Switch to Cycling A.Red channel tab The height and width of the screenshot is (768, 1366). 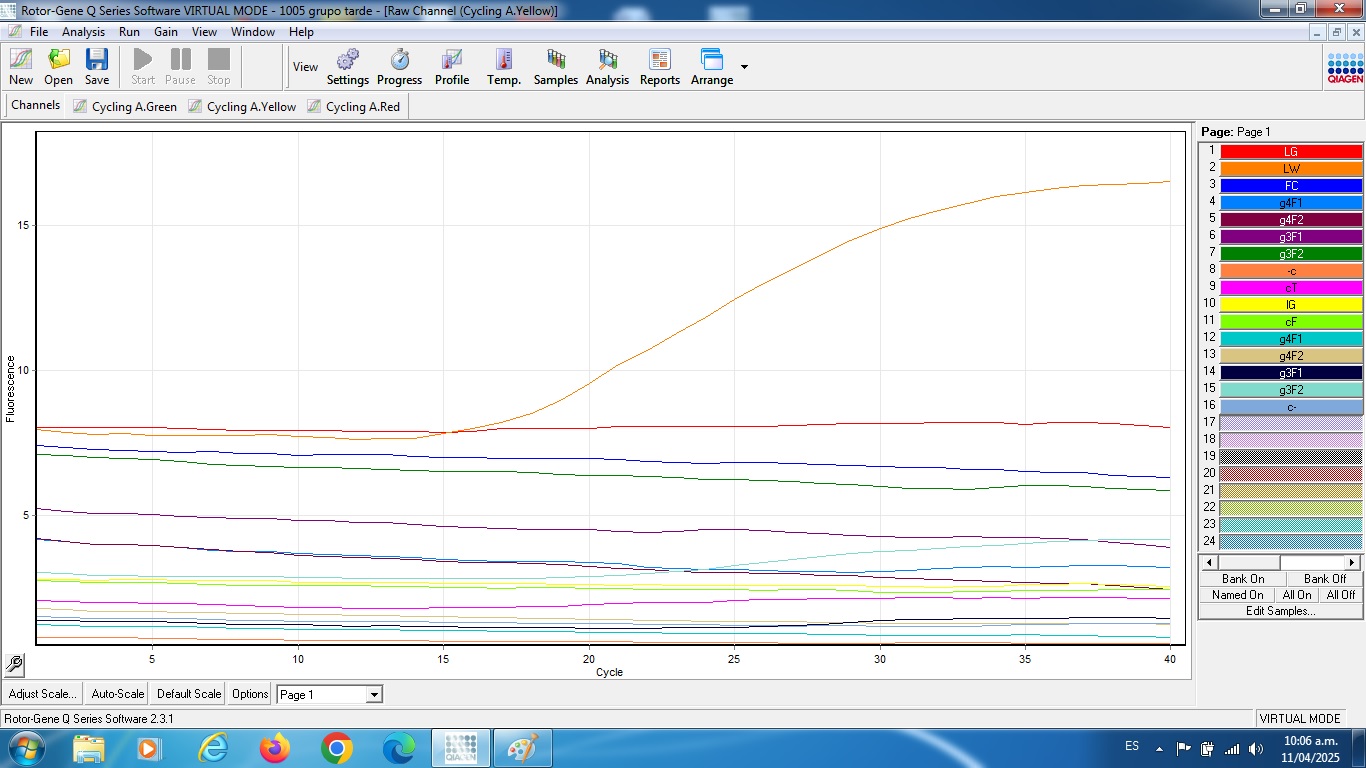(x=353, y=106)
